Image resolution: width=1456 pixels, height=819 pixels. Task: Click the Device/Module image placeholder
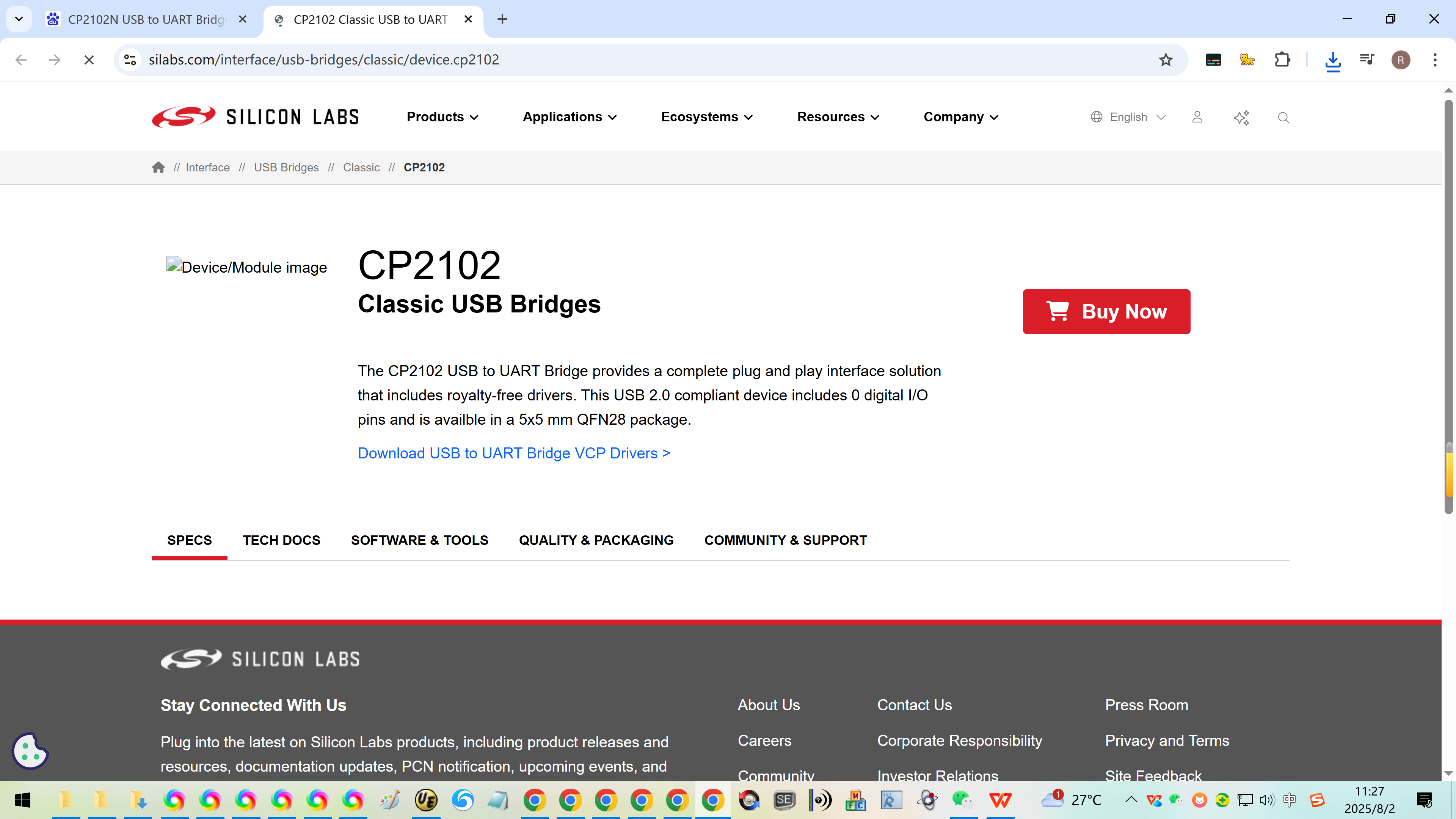246,267
